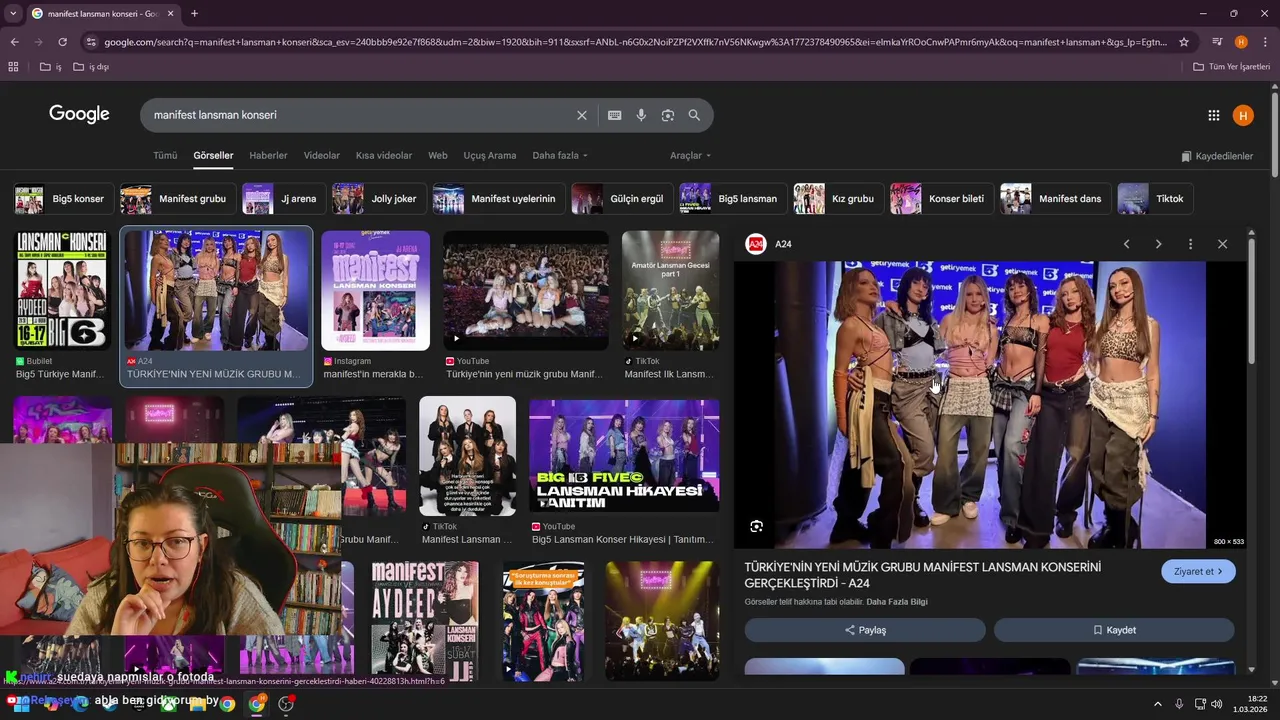
Task: Open 'Big5 Lansman Konser Hikayesi' YouTube thumbnail
Action: pos(624,455)
